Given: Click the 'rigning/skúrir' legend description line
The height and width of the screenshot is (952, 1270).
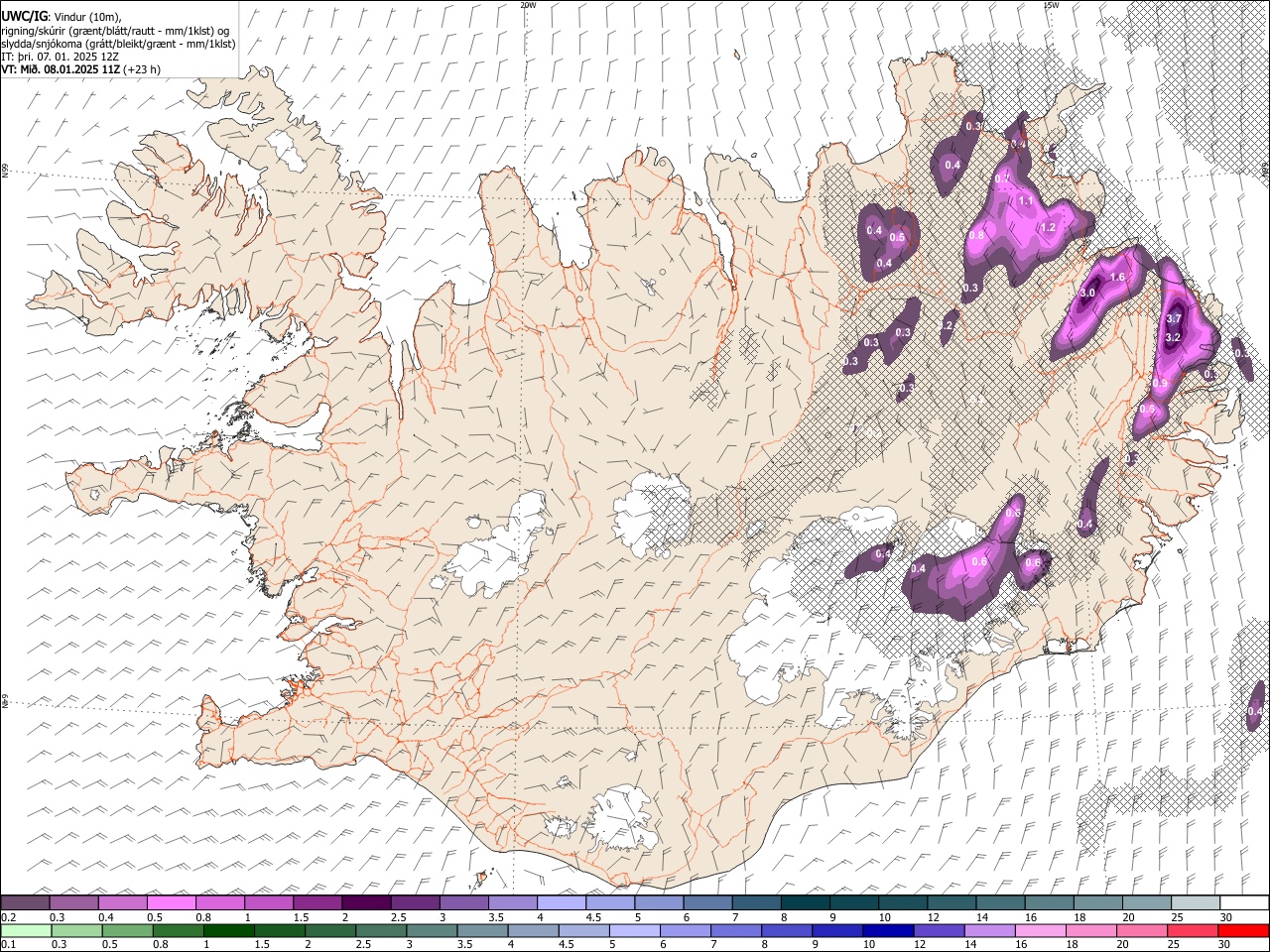Looking at the screenshot, I should pos(115,30).
